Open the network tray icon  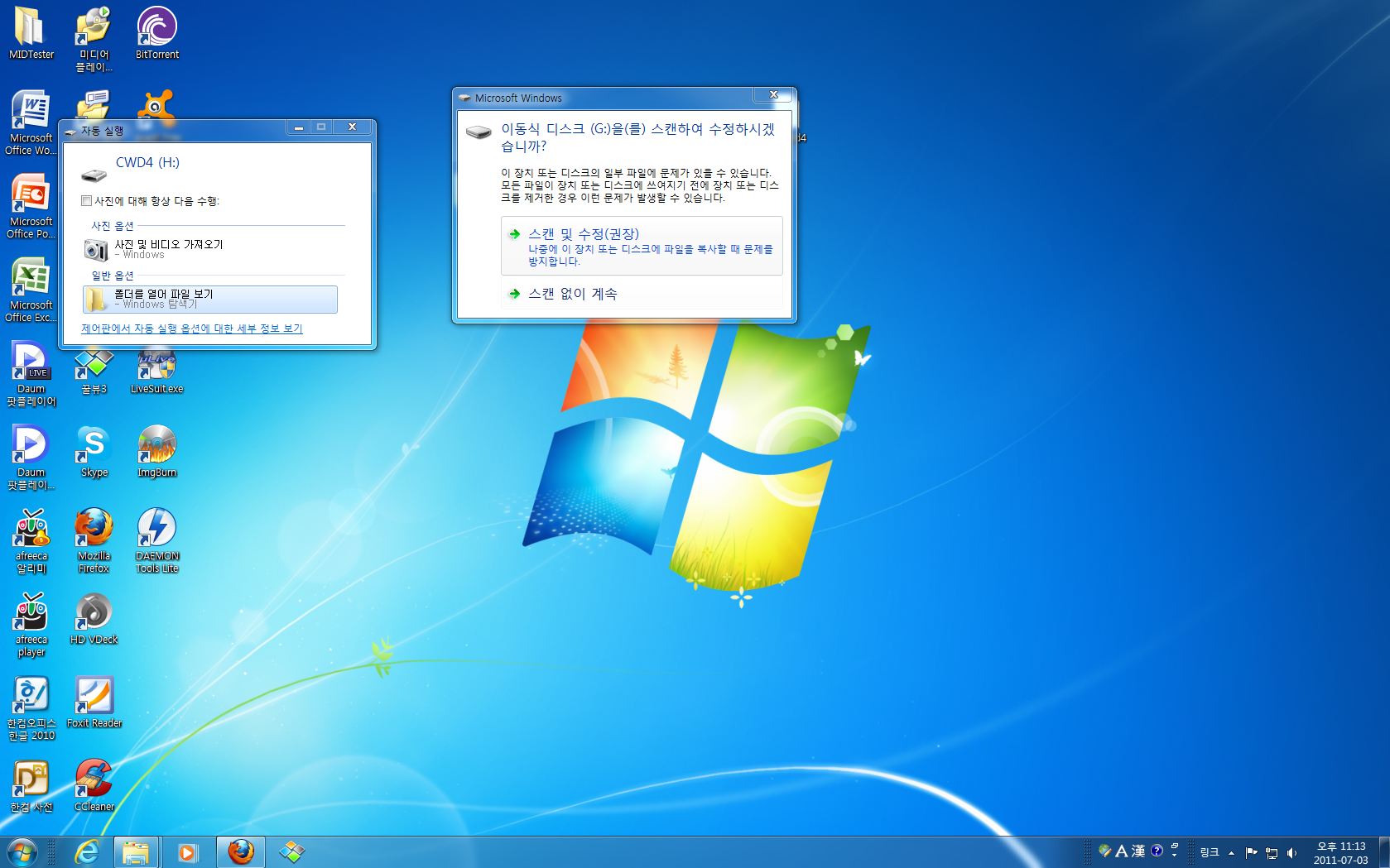1272,852
